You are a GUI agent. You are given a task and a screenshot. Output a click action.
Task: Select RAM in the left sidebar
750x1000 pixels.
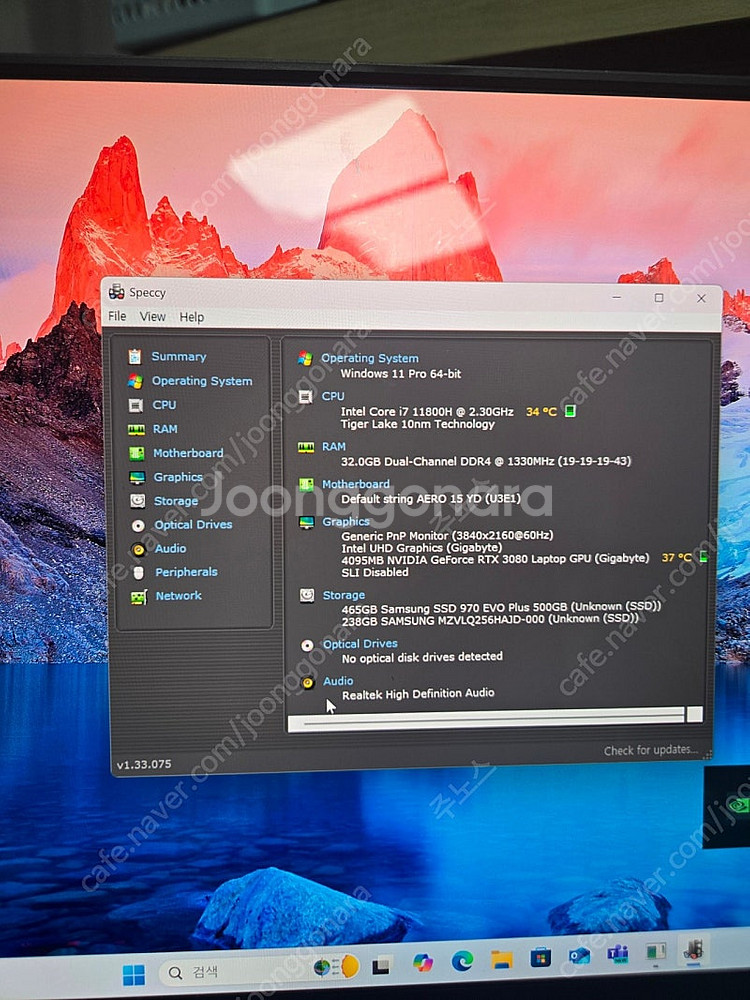click(165, 429)
